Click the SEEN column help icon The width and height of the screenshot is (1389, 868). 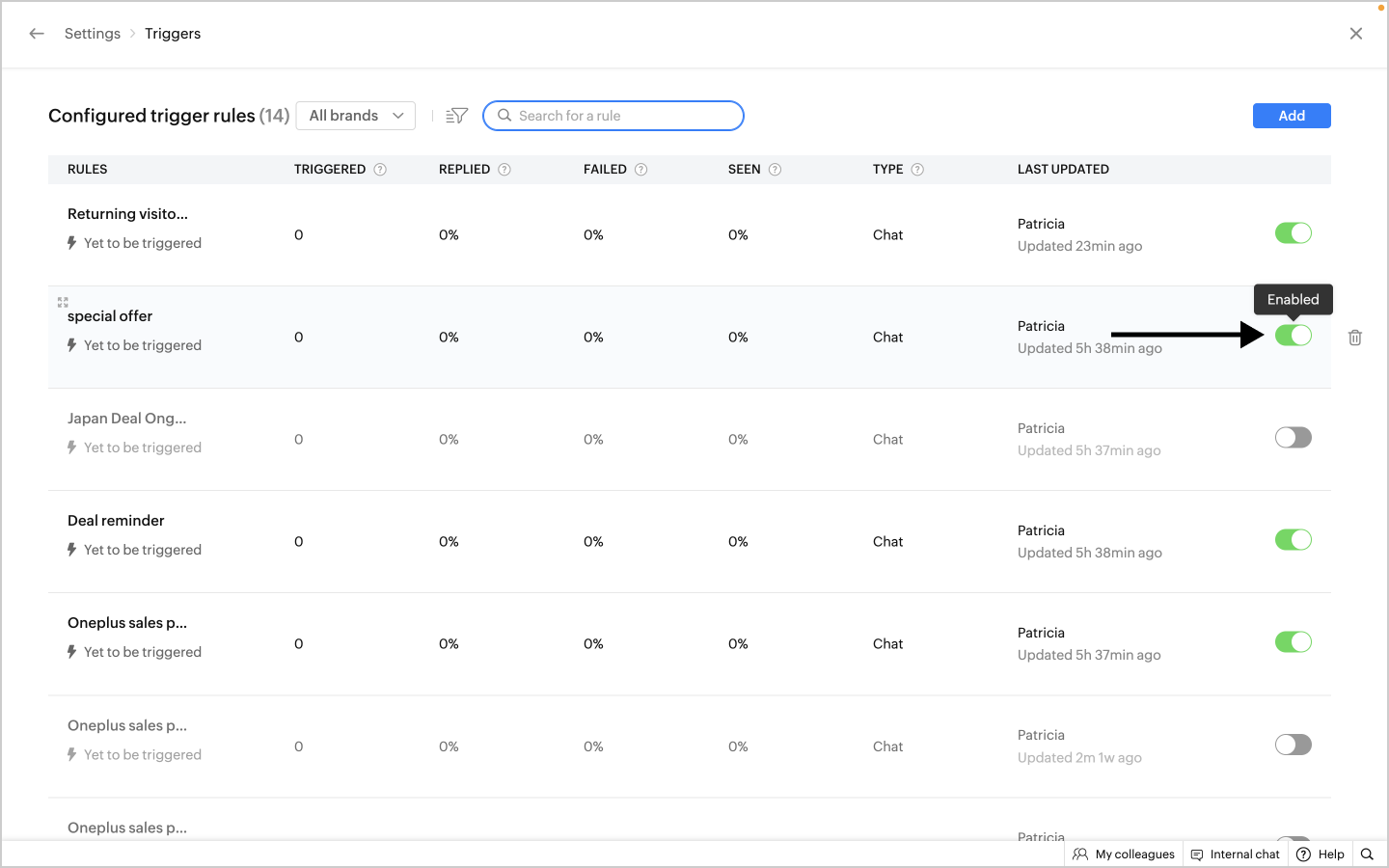pos(775,170)
